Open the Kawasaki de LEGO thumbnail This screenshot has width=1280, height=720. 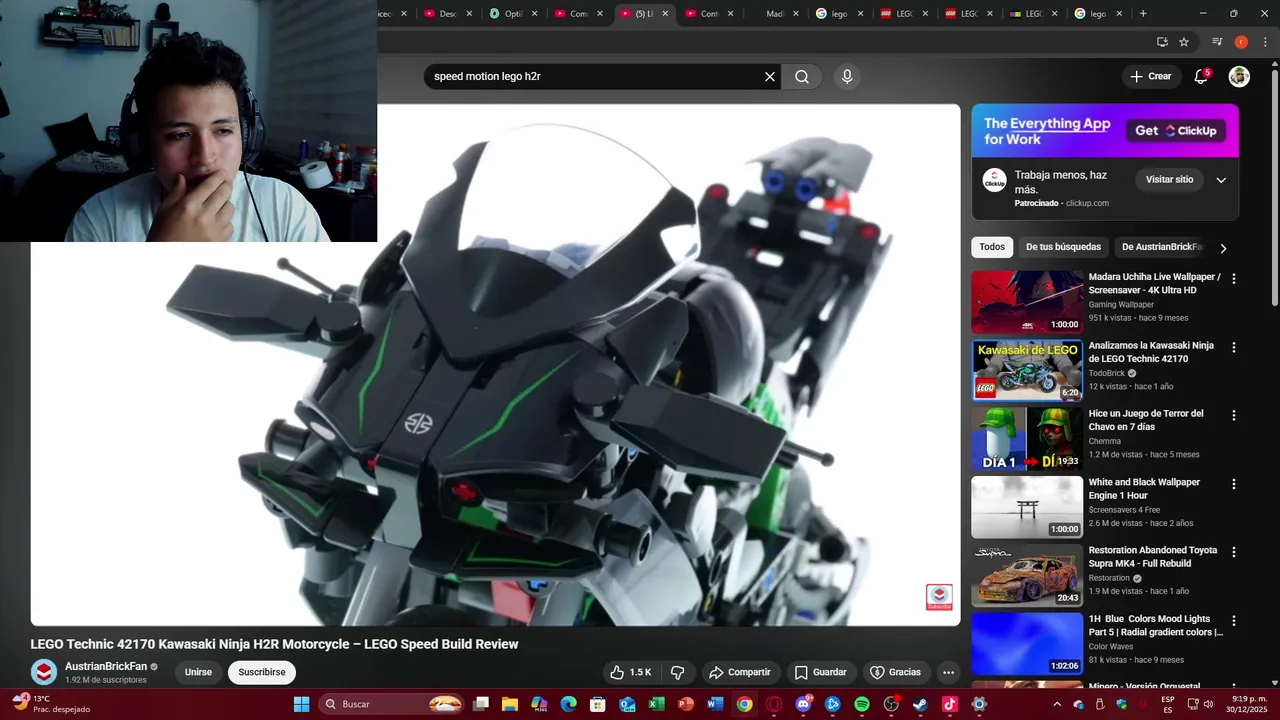[1027, 370]
